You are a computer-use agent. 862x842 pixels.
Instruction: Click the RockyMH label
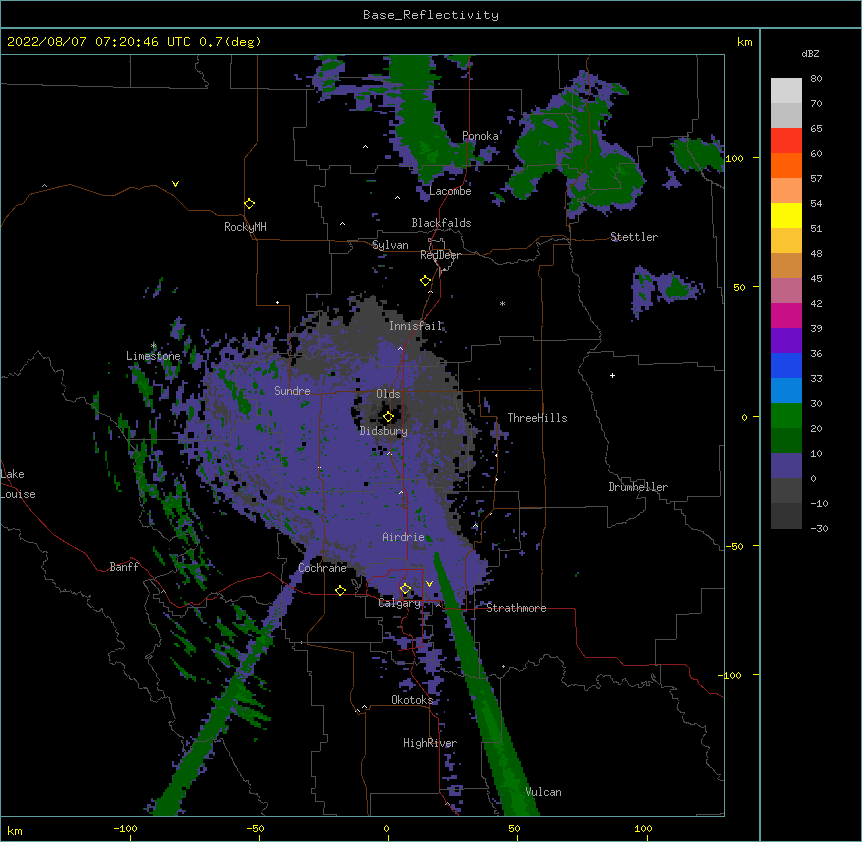point(245,227)
